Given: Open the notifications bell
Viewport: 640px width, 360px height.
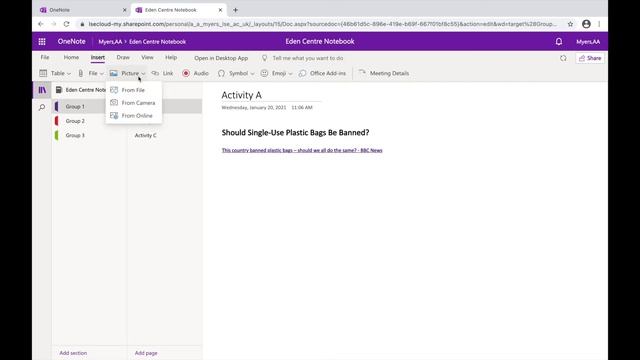Looking at the screenshot, I should click(559, 42).
